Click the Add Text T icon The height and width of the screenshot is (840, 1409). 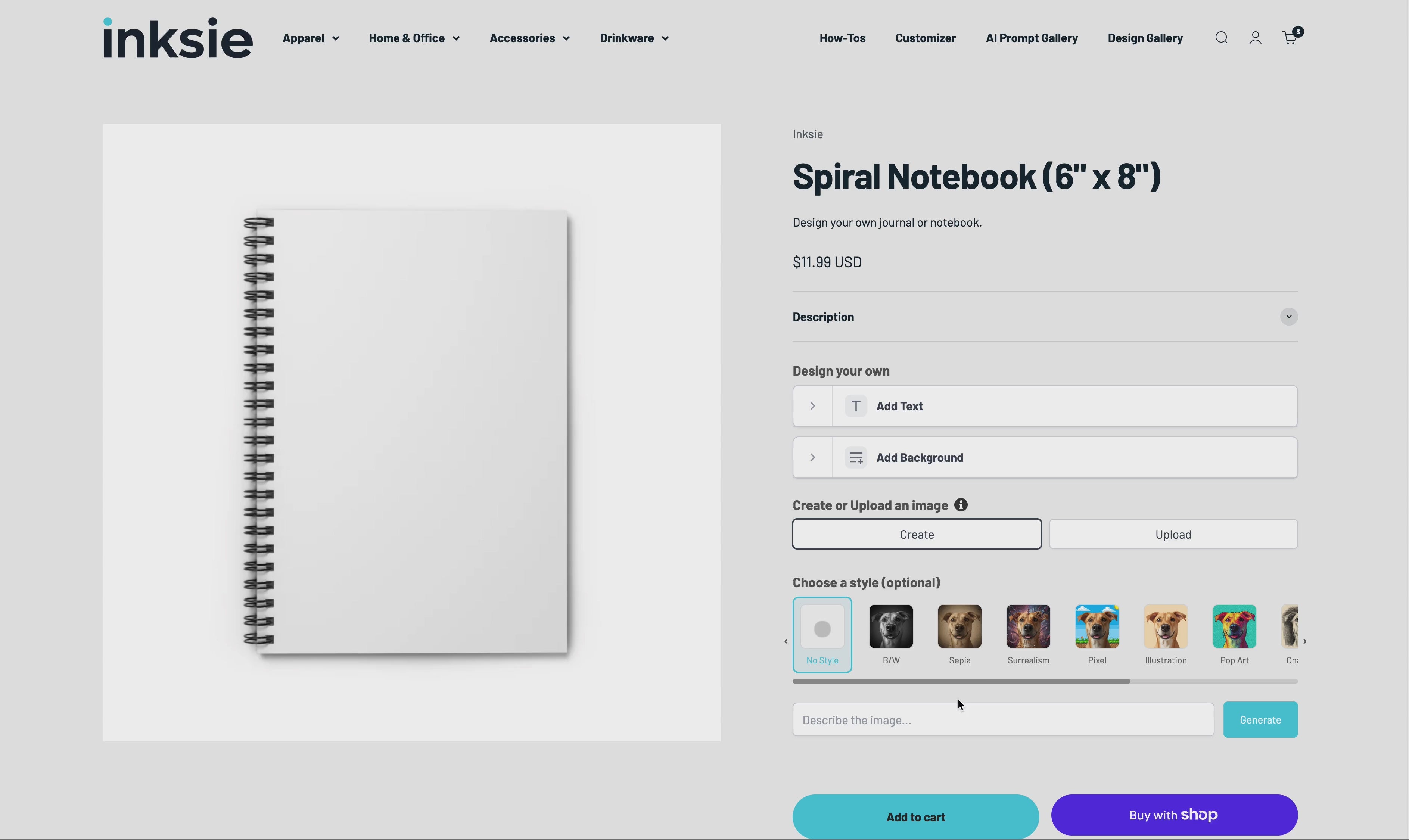pyautogui.click(x=856, y=406)
